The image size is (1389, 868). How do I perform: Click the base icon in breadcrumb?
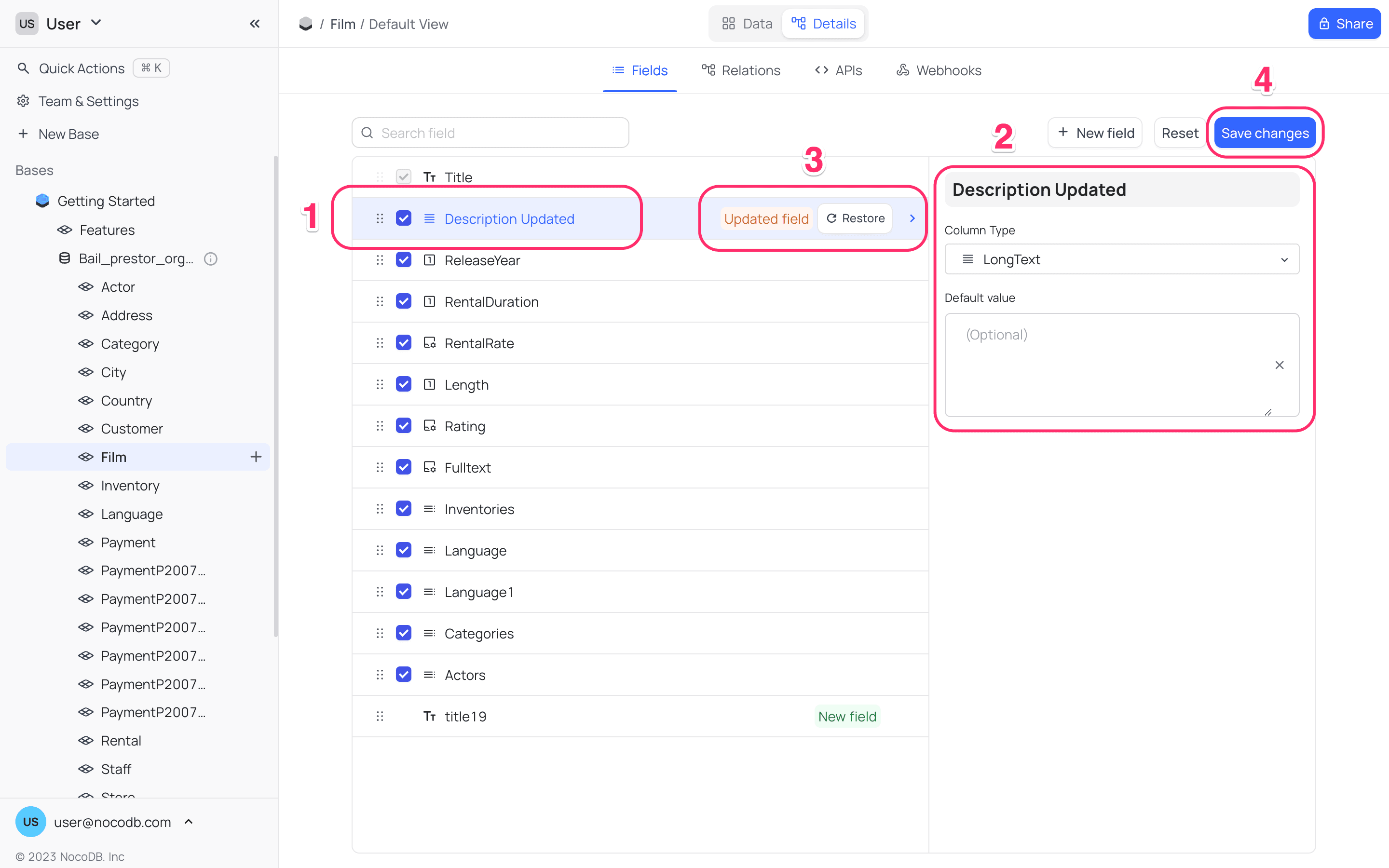pyautogui.click(x=306, y=24)
